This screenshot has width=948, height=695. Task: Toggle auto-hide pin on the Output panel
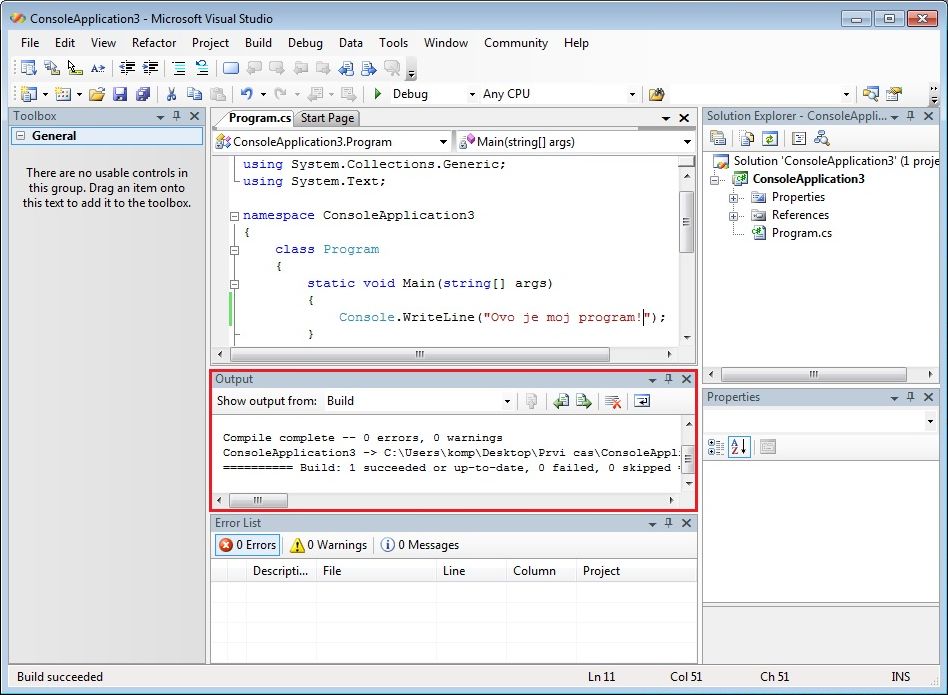click(x=669, y=379)
